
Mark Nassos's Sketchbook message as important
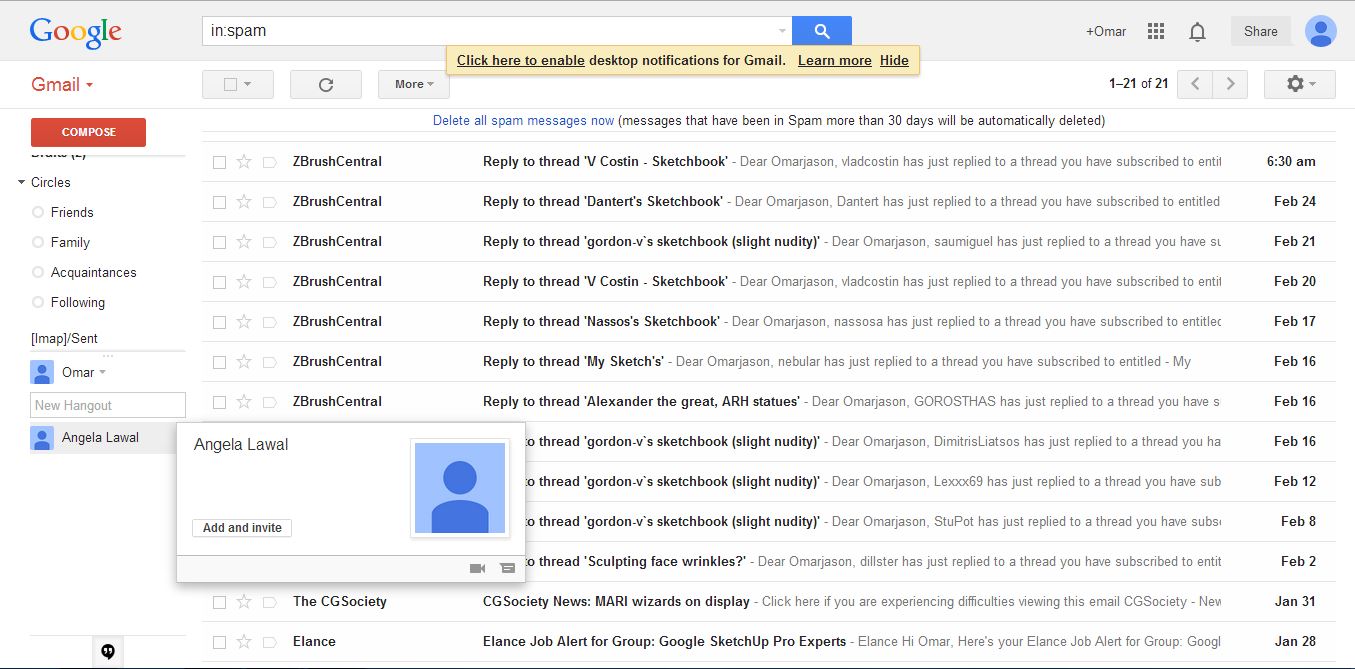click(x=269, y=321)
